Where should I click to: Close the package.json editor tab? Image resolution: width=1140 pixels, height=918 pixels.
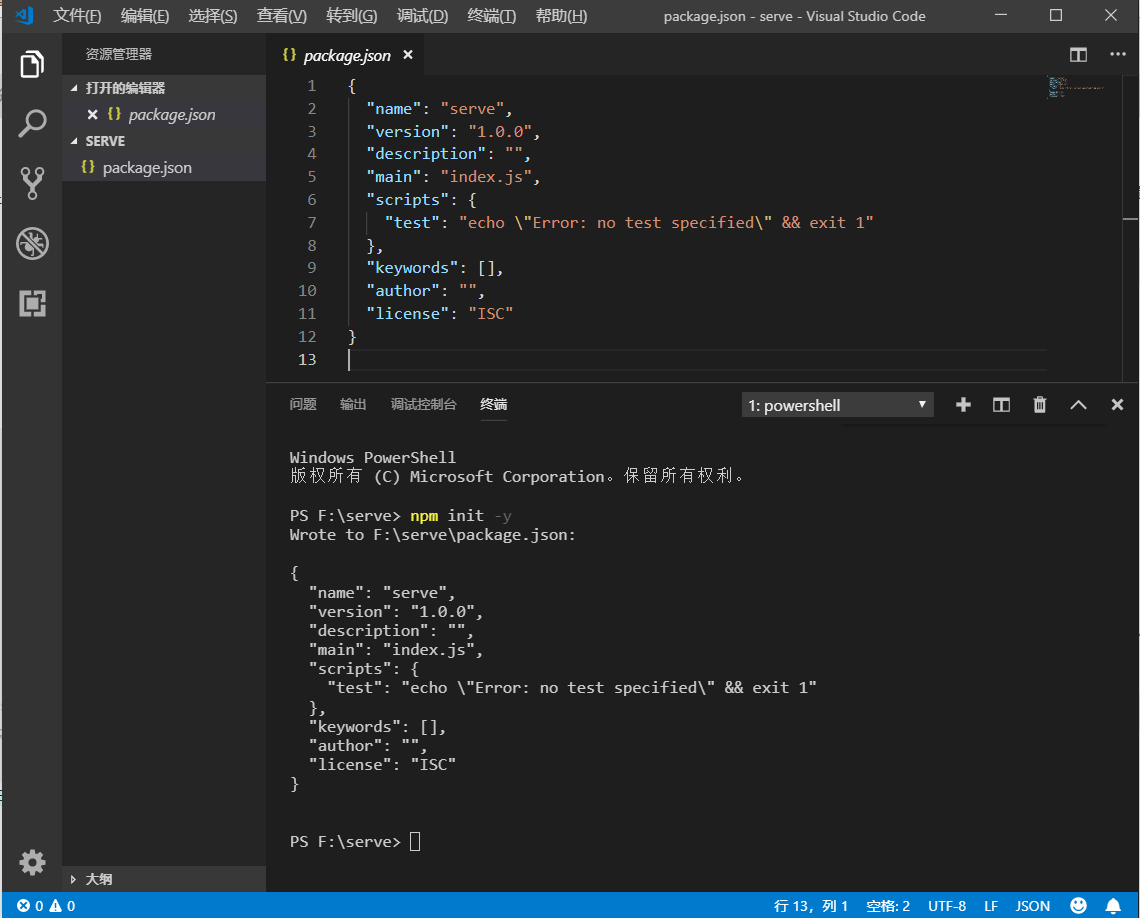408,55
